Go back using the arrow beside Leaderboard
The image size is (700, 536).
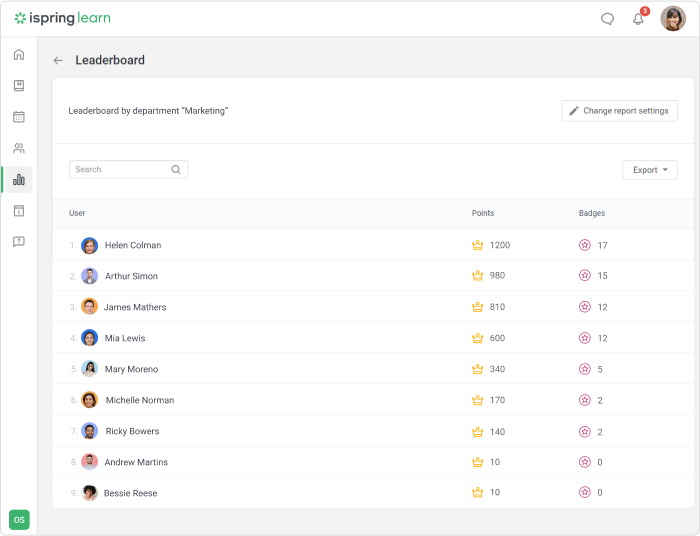point(58,60)
